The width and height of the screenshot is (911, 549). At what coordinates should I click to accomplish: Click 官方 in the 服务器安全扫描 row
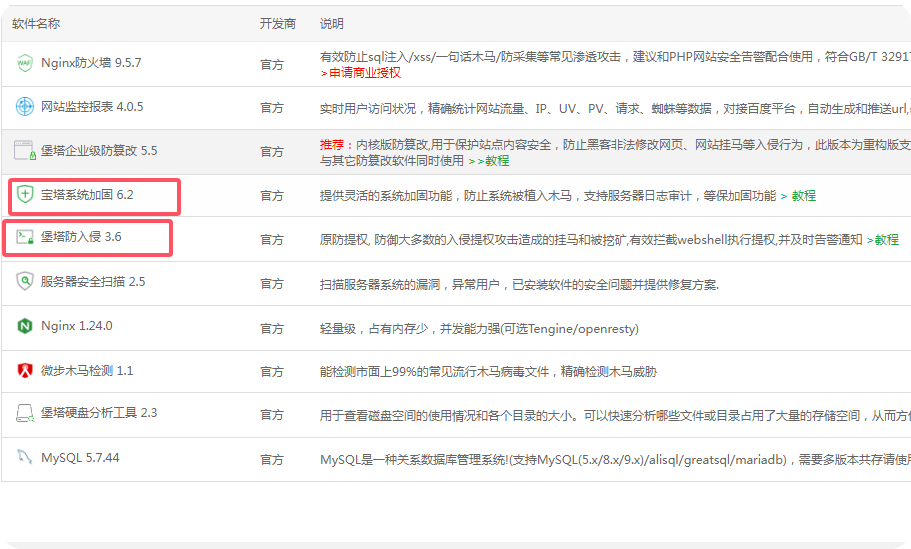tap(272, 284)
